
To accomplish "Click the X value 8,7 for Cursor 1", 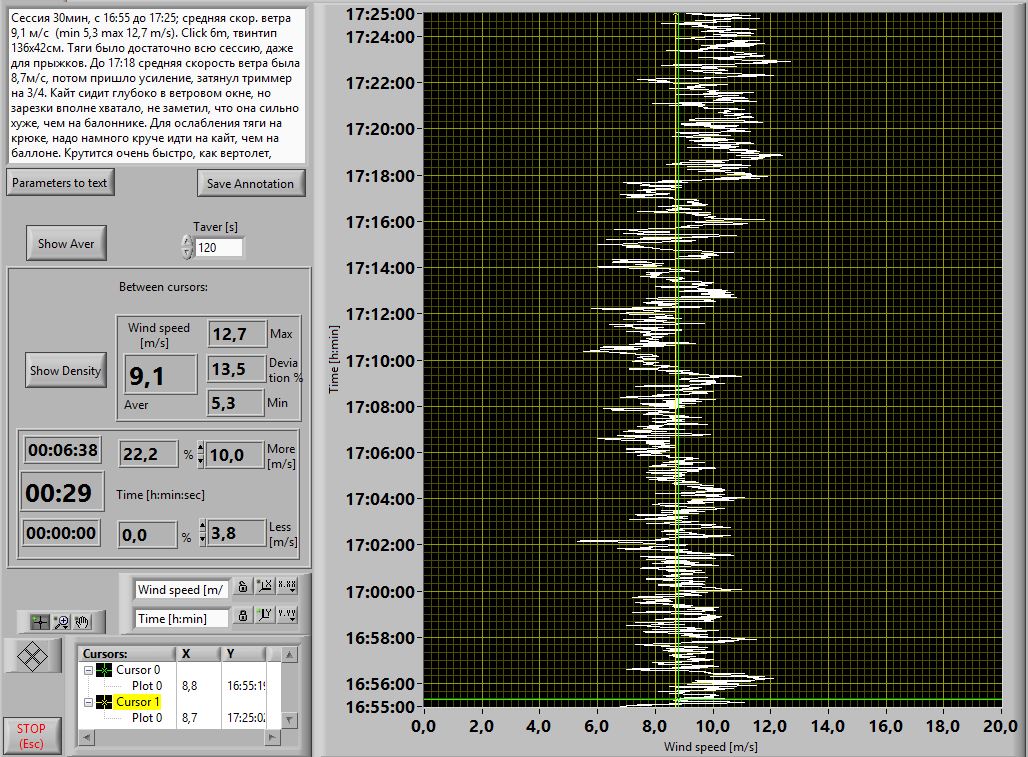I will point(189,718).
